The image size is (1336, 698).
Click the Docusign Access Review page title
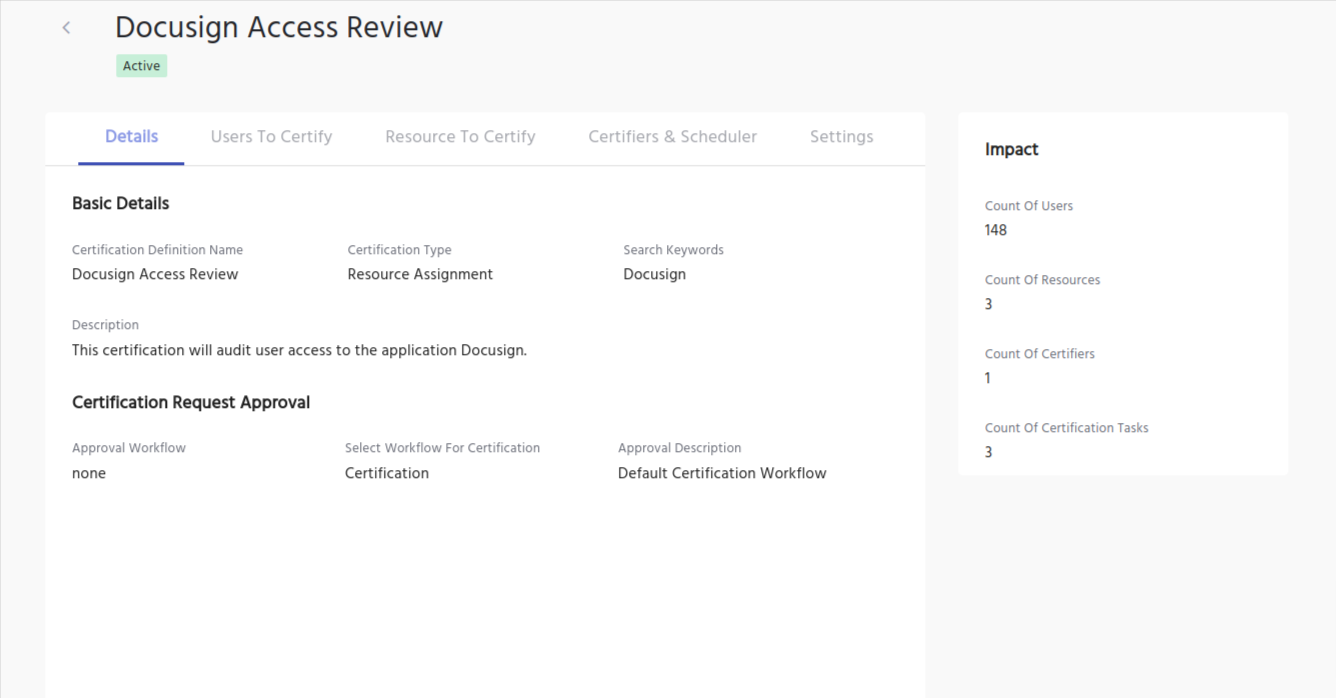(x=278, y=27)
